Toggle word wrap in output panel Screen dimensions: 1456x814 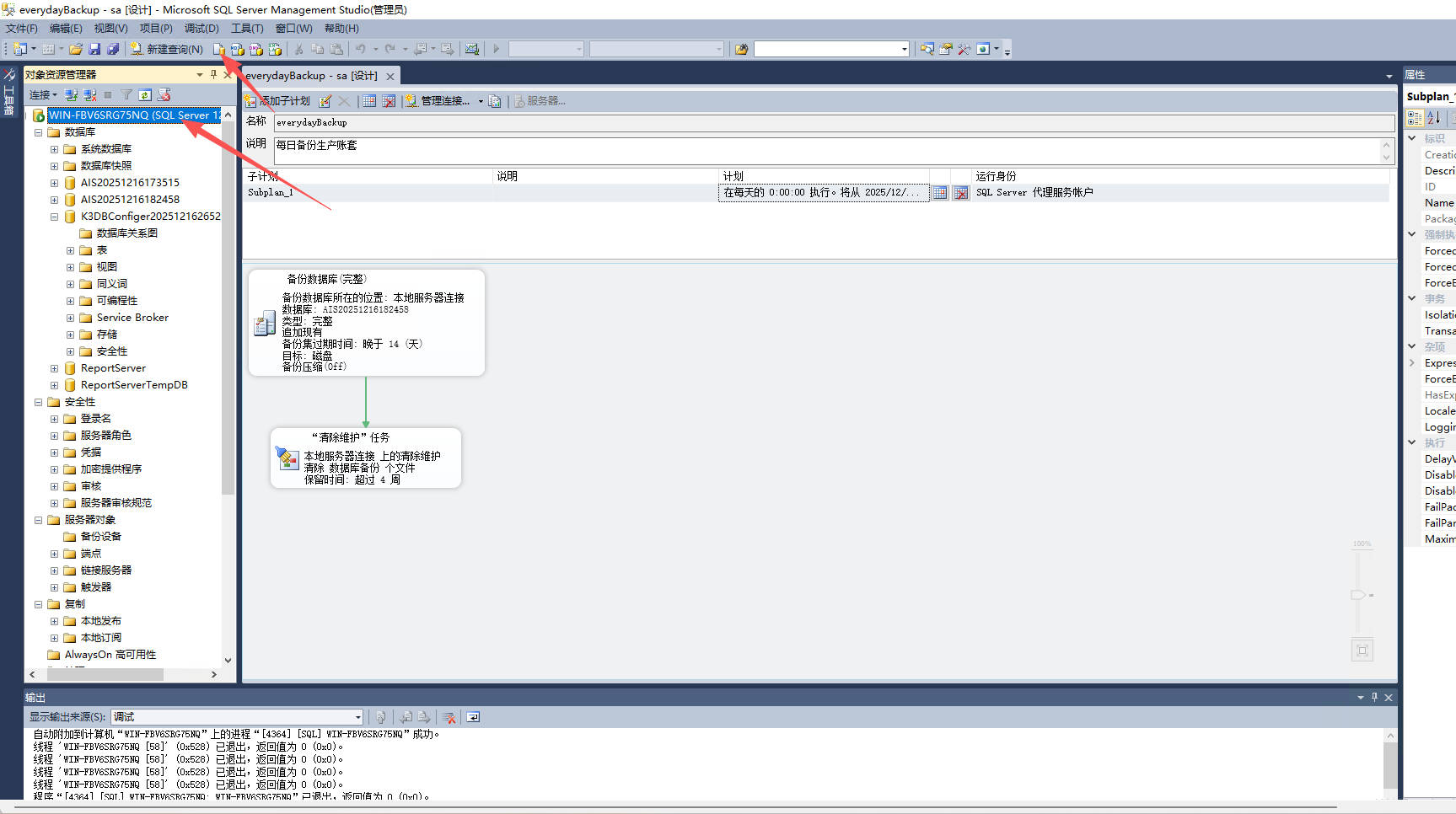(x=473, y=717)
